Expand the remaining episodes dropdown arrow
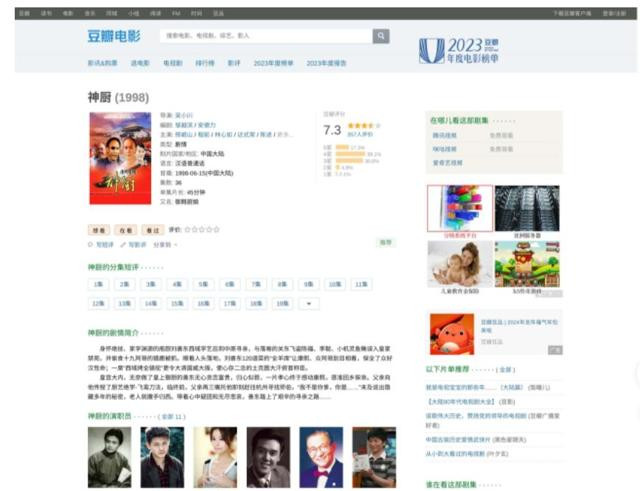The height and width of the screenshot is (491, 640). click(x=309, y=304)
